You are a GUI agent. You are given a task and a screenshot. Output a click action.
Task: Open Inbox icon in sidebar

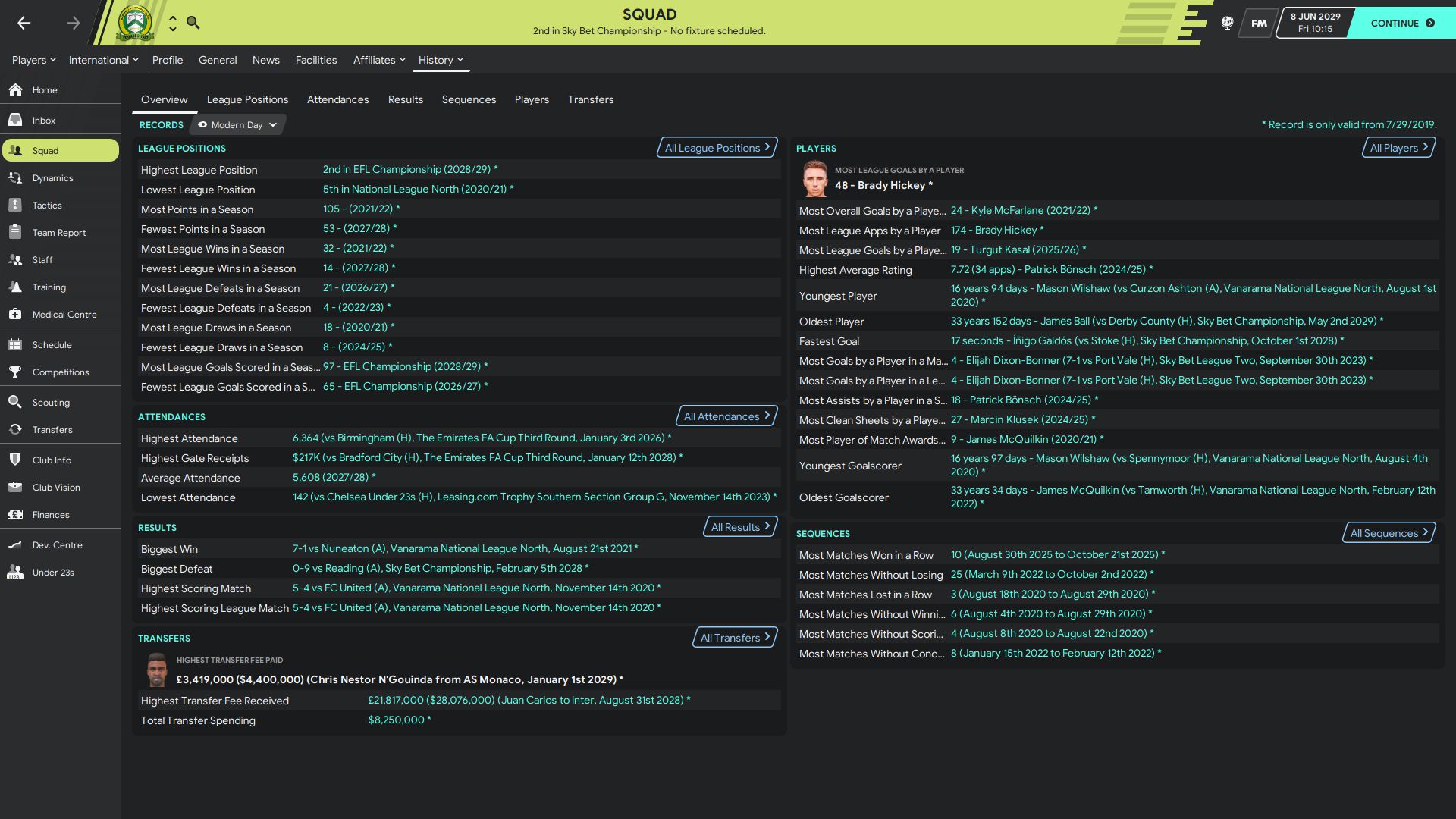[x=15, y=120]
